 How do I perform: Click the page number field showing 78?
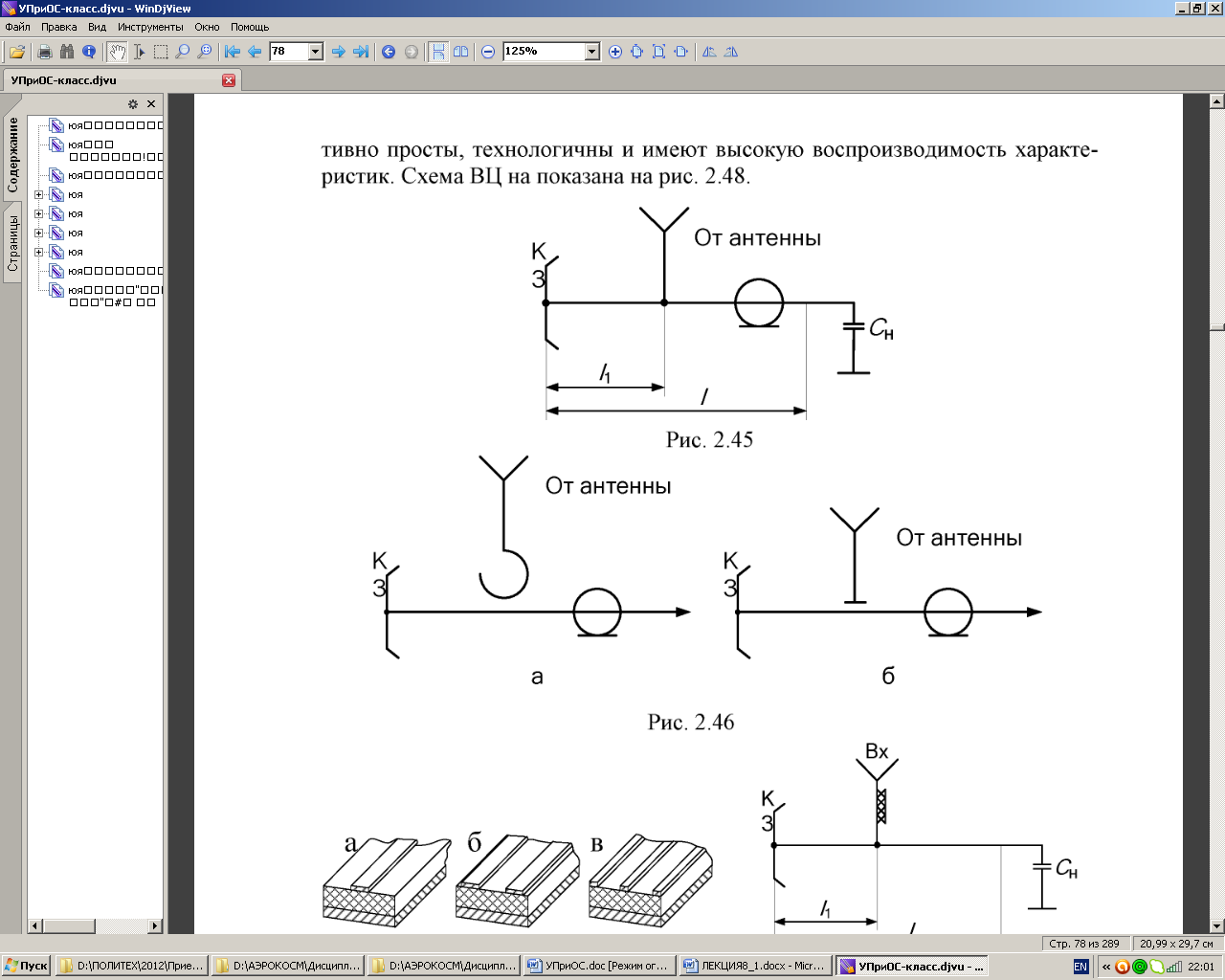point(288,52)
